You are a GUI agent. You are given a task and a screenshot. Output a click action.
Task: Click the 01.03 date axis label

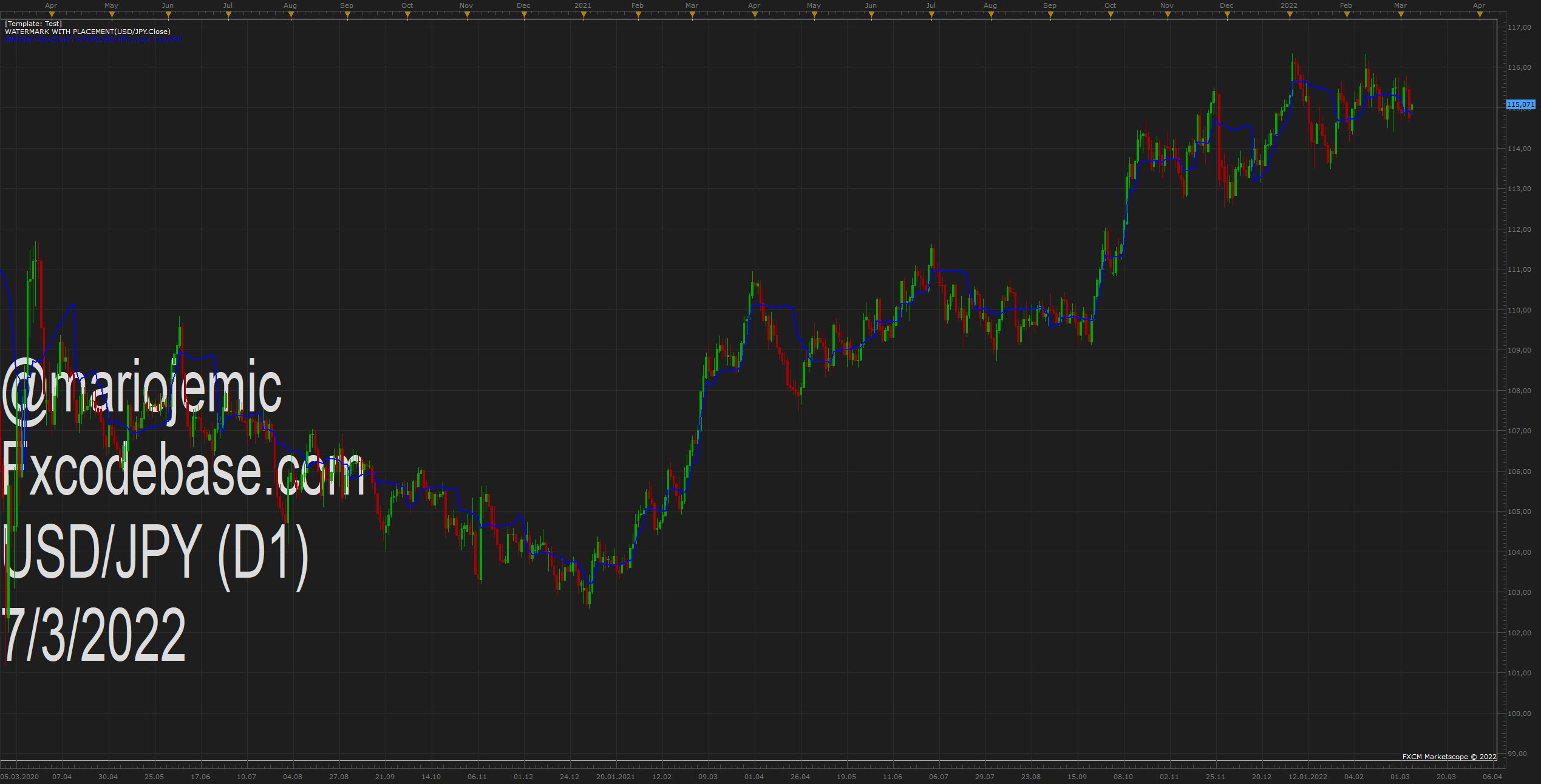[1400, 777]
